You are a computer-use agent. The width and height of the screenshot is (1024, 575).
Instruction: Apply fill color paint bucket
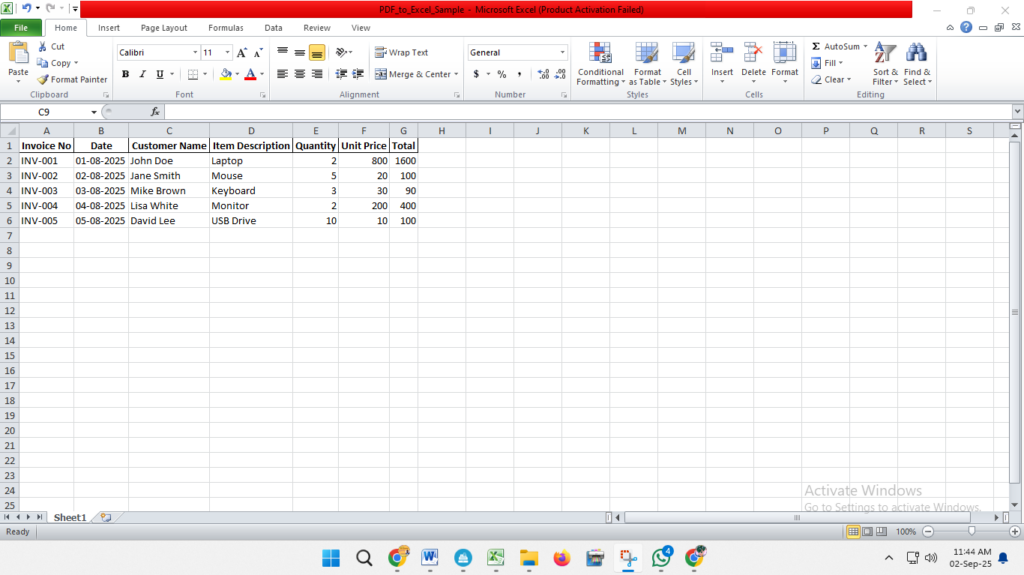pyautogui.click(x=226, y=74)
